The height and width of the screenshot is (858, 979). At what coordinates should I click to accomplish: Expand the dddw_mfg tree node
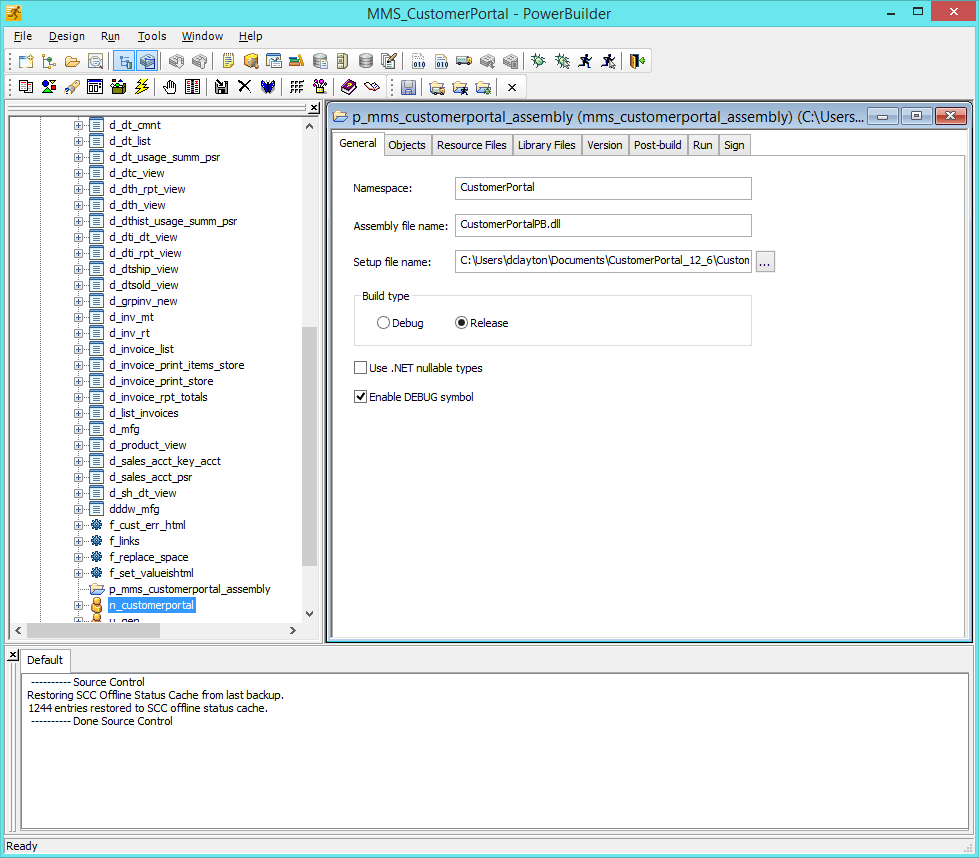coord(78,510)
